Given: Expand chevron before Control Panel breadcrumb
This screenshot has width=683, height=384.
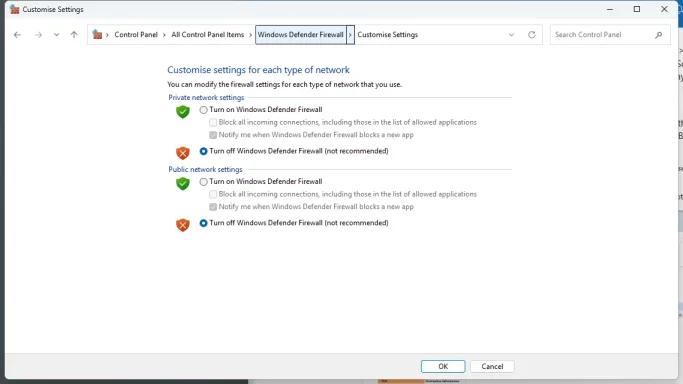Looking at the screenshot, I should [107, 35].
